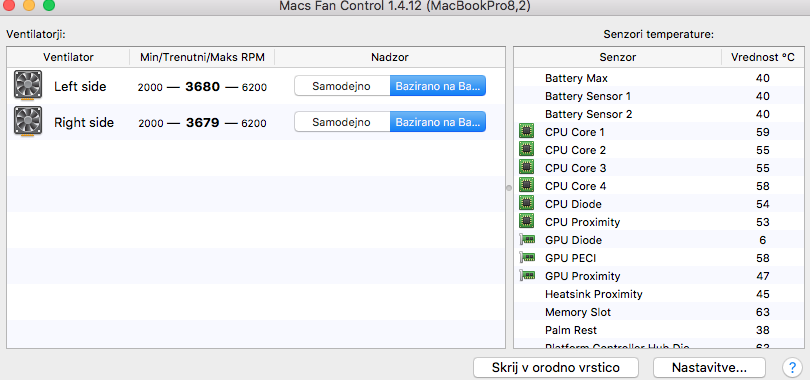
Task: Click the CPU Core 2 chip icon
Action: pos(526,150)
